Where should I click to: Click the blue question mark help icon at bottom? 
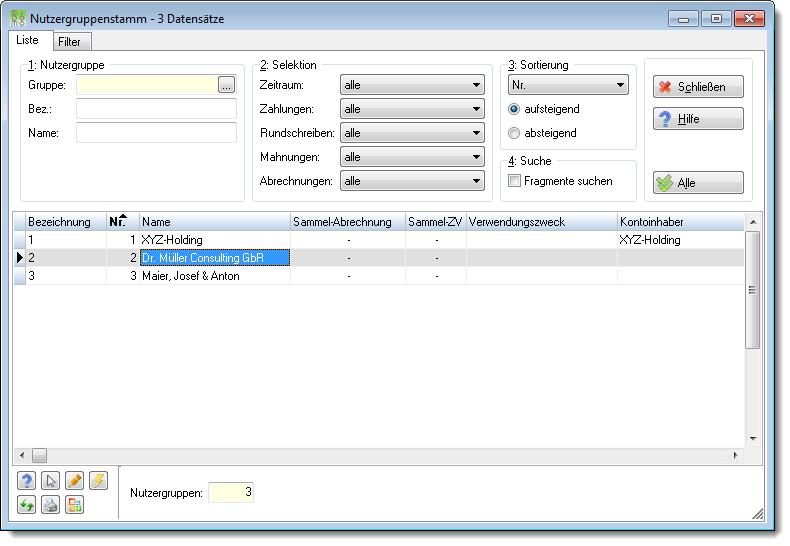pos(26,481)
